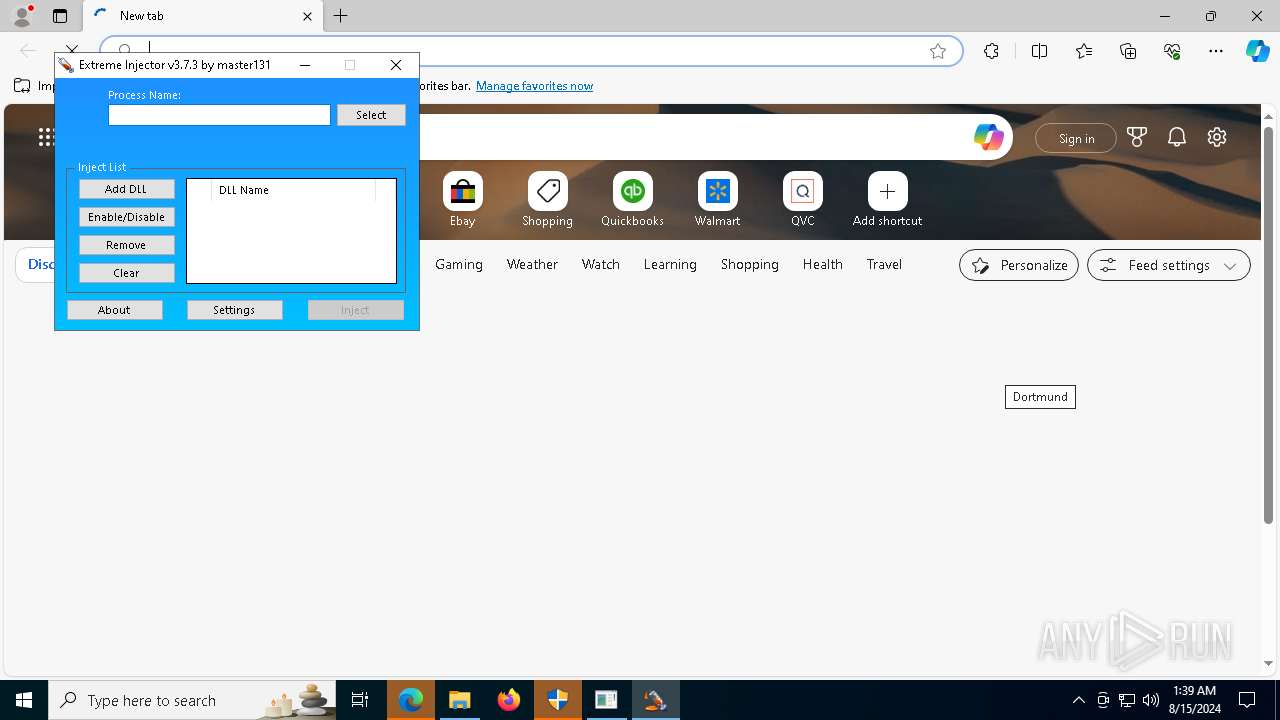Click the page vertical scrollbar
Image resolution: width=1280 pixels, height=720 pixels.
point(1269,324)
